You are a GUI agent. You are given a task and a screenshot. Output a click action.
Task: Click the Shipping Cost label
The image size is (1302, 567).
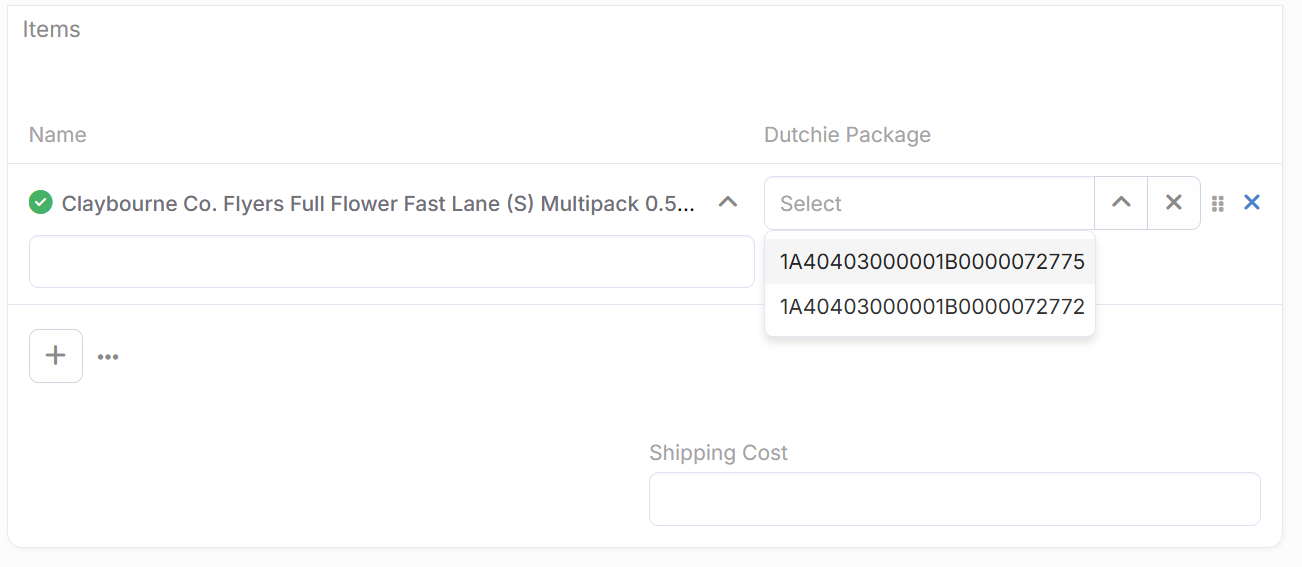pyautogui.click(x=718, y=453)
